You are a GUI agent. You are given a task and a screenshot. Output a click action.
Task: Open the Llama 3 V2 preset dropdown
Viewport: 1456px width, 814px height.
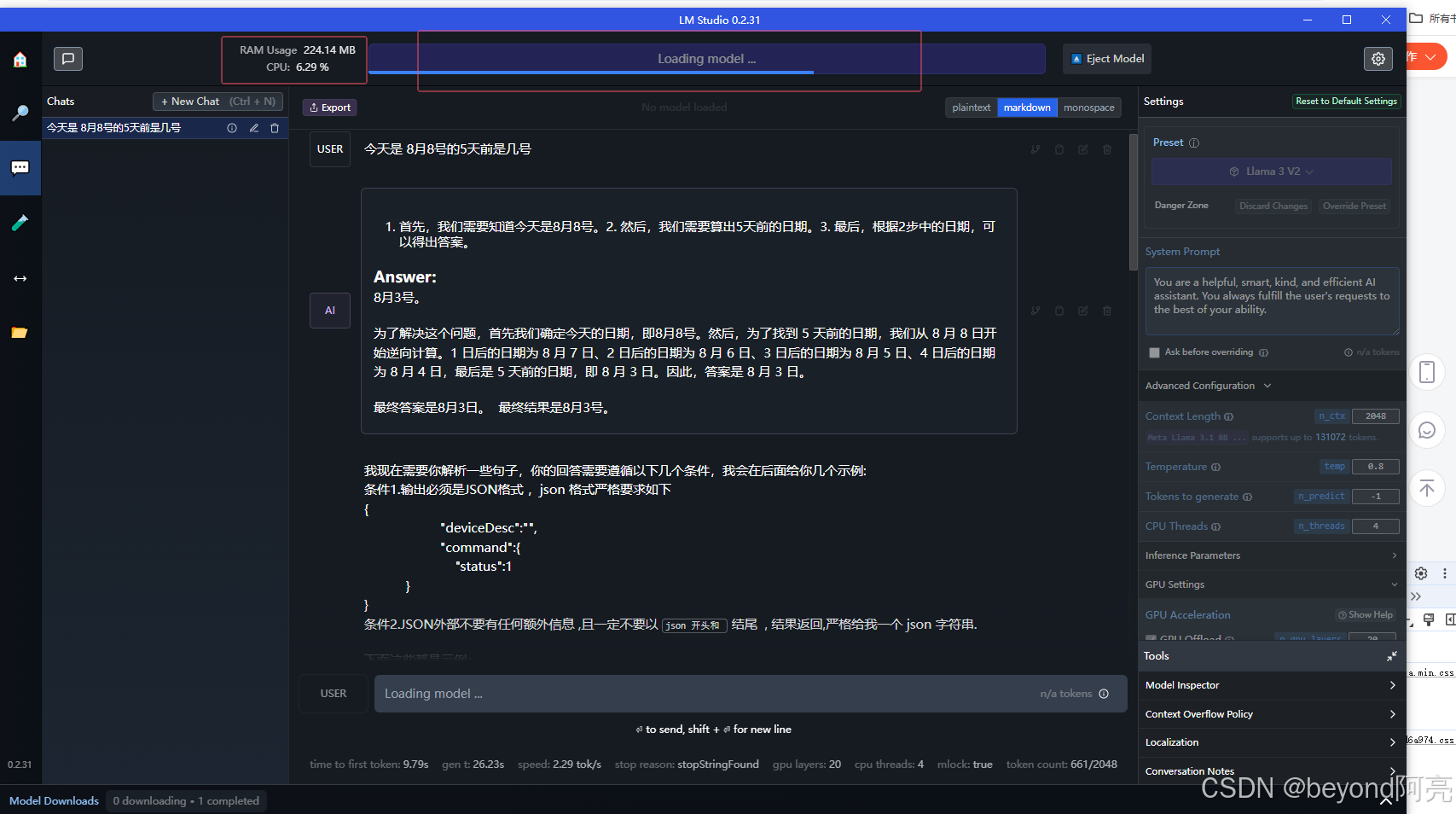(x=1271, y=172)
